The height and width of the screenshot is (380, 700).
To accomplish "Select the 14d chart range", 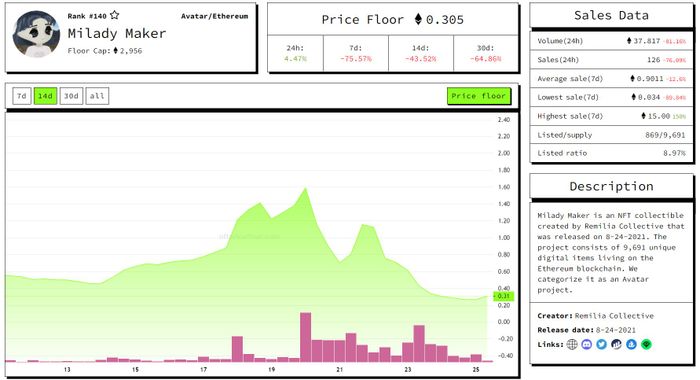I will (x=45, y=96).
